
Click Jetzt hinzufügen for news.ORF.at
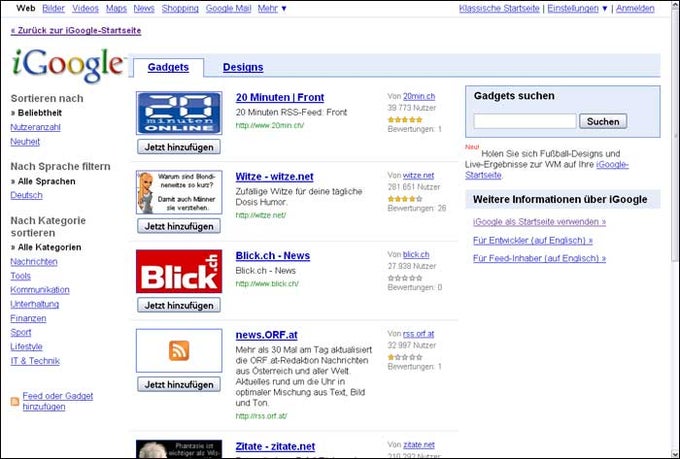click(x=179, y=384)
